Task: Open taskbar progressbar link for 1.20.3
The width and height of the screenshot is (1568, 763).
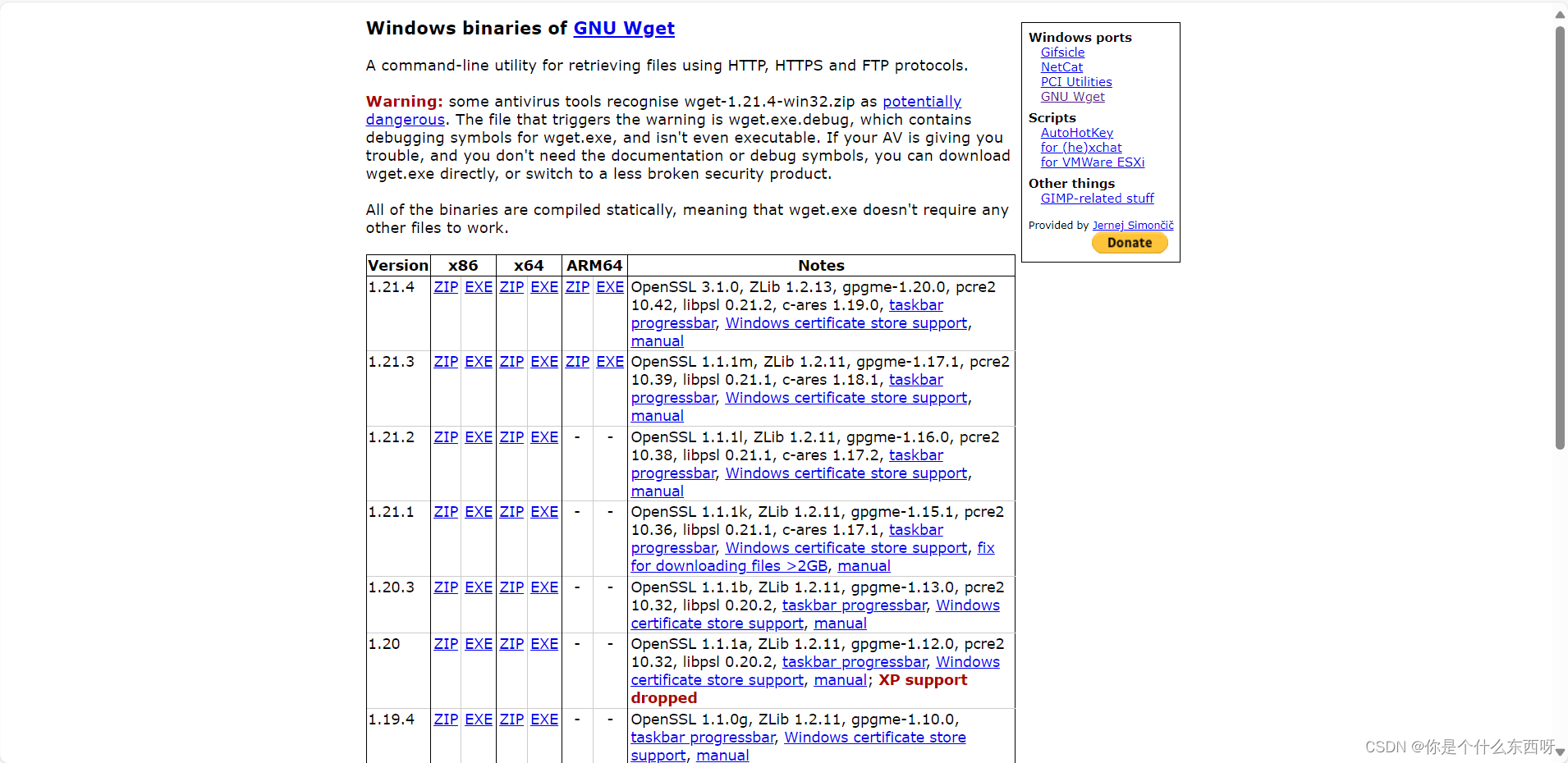Action: click(854, 605)
